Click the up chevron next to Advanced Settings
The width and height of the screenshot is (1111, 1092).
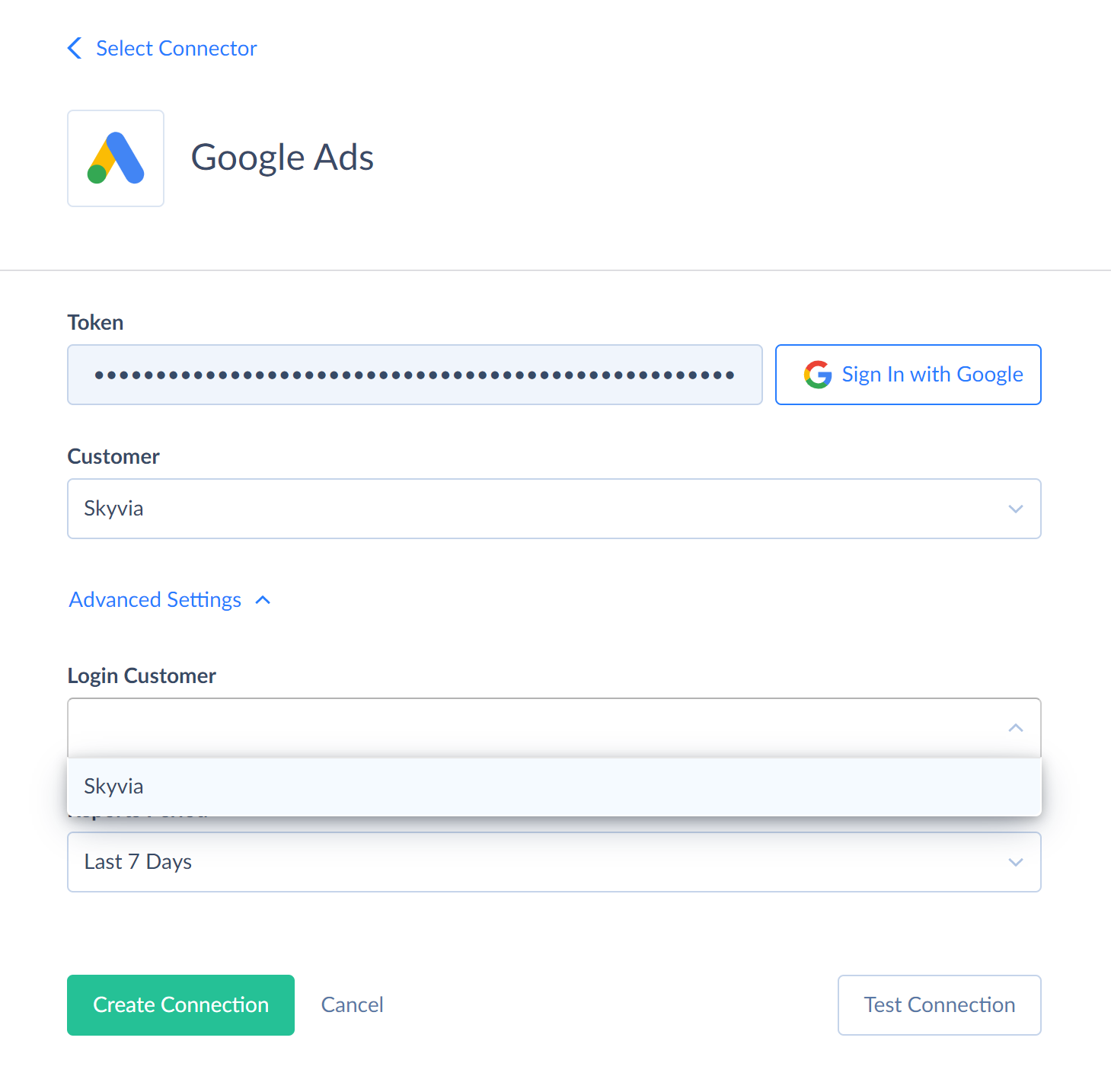tap(263, 600)
